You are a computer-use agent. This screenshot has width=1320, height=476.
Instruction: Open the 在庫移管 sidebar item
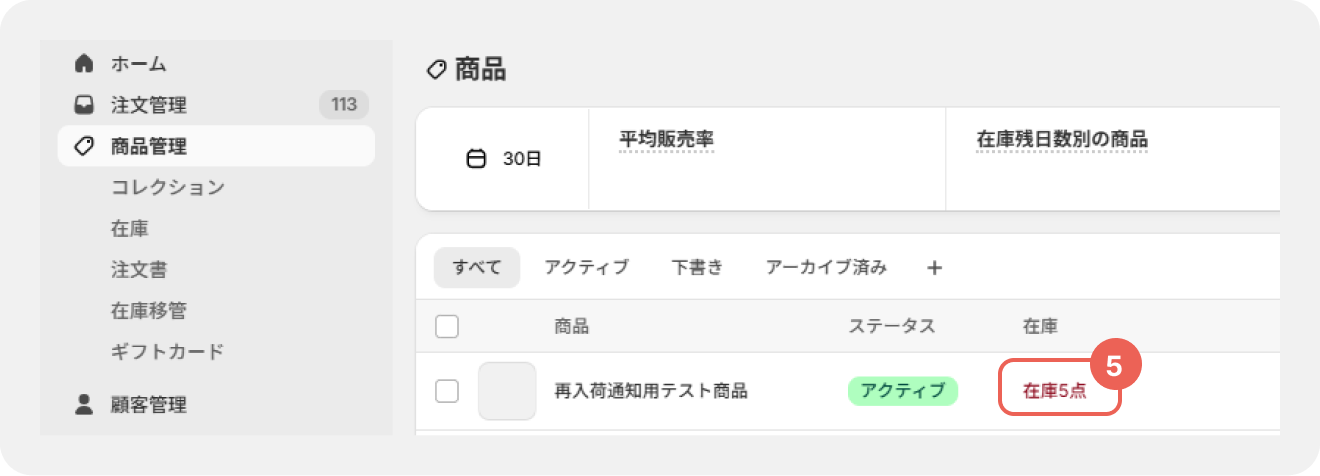149,310
